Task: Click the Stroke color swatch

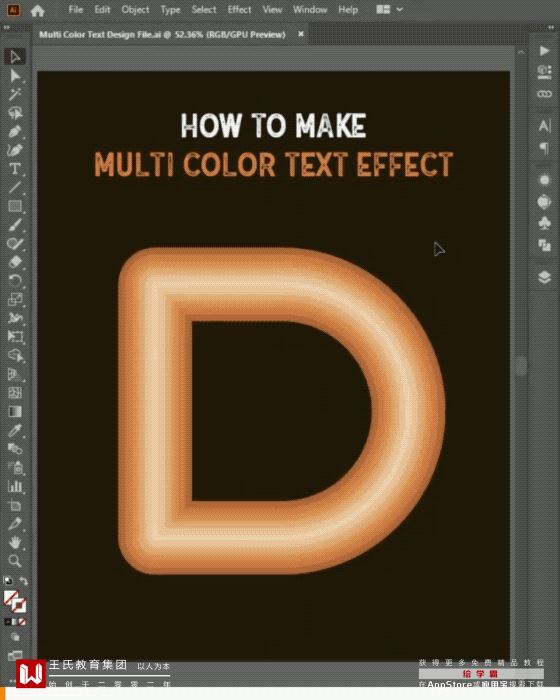Action: tap(19, 606)
